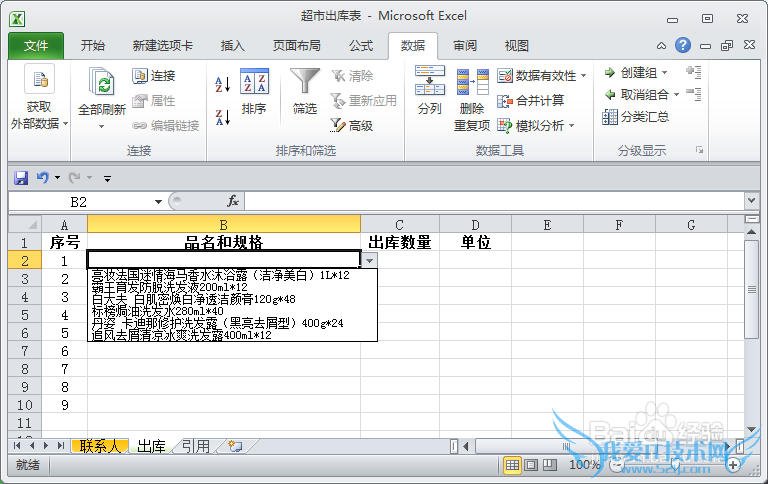Screen dimensions: 768x484
Task: Open the Name Box dropdown
Action: [158, 202]
